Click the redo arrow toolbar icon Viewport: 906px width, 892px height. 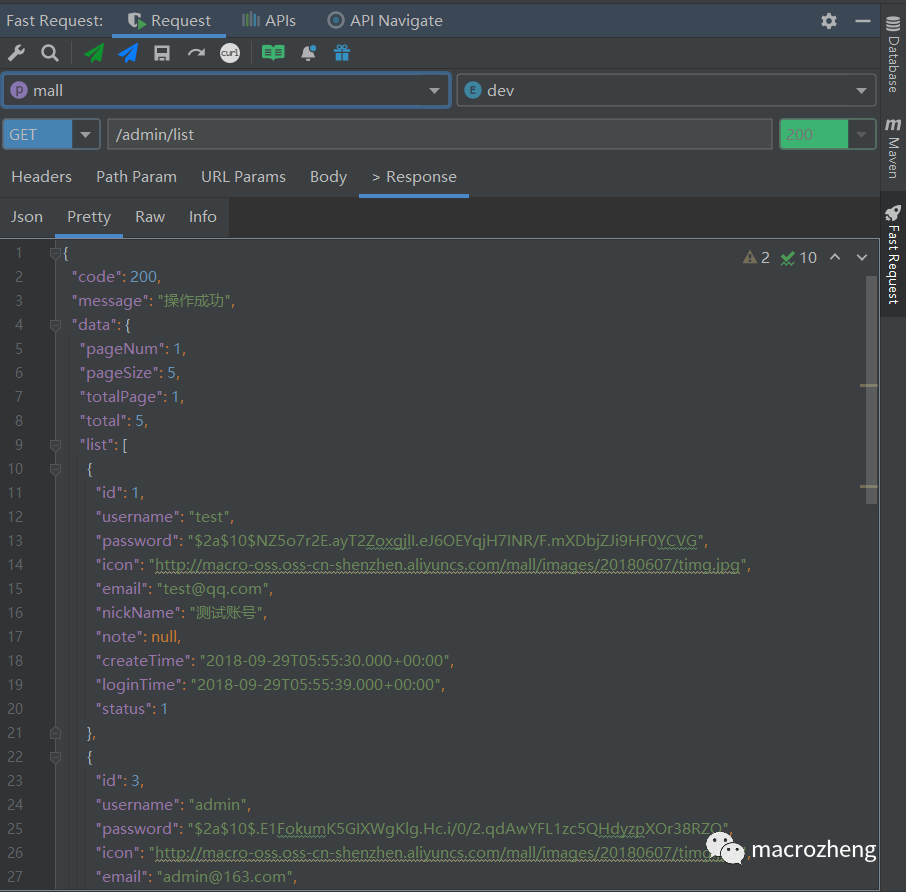196,53
